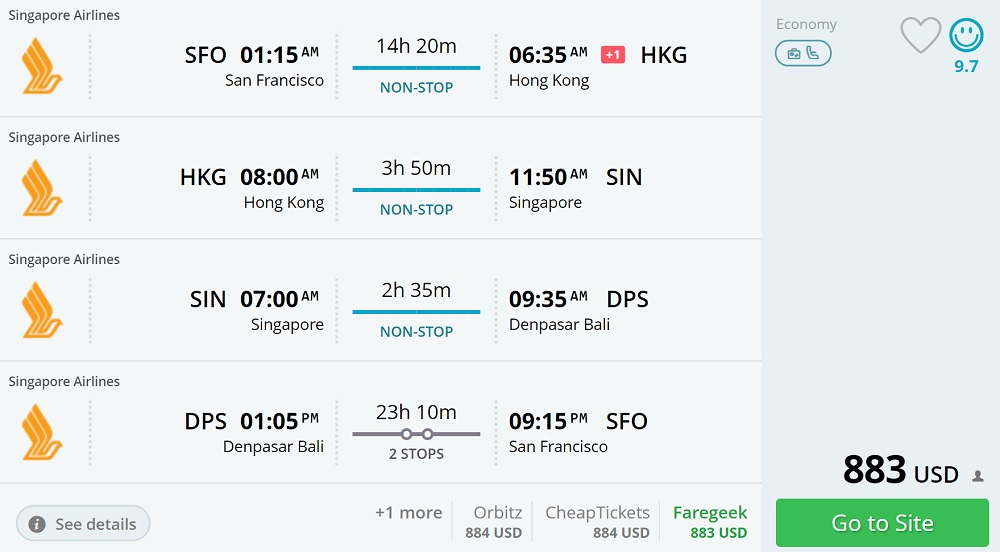Expand the +1 more providers list

[x=408, y=513]
